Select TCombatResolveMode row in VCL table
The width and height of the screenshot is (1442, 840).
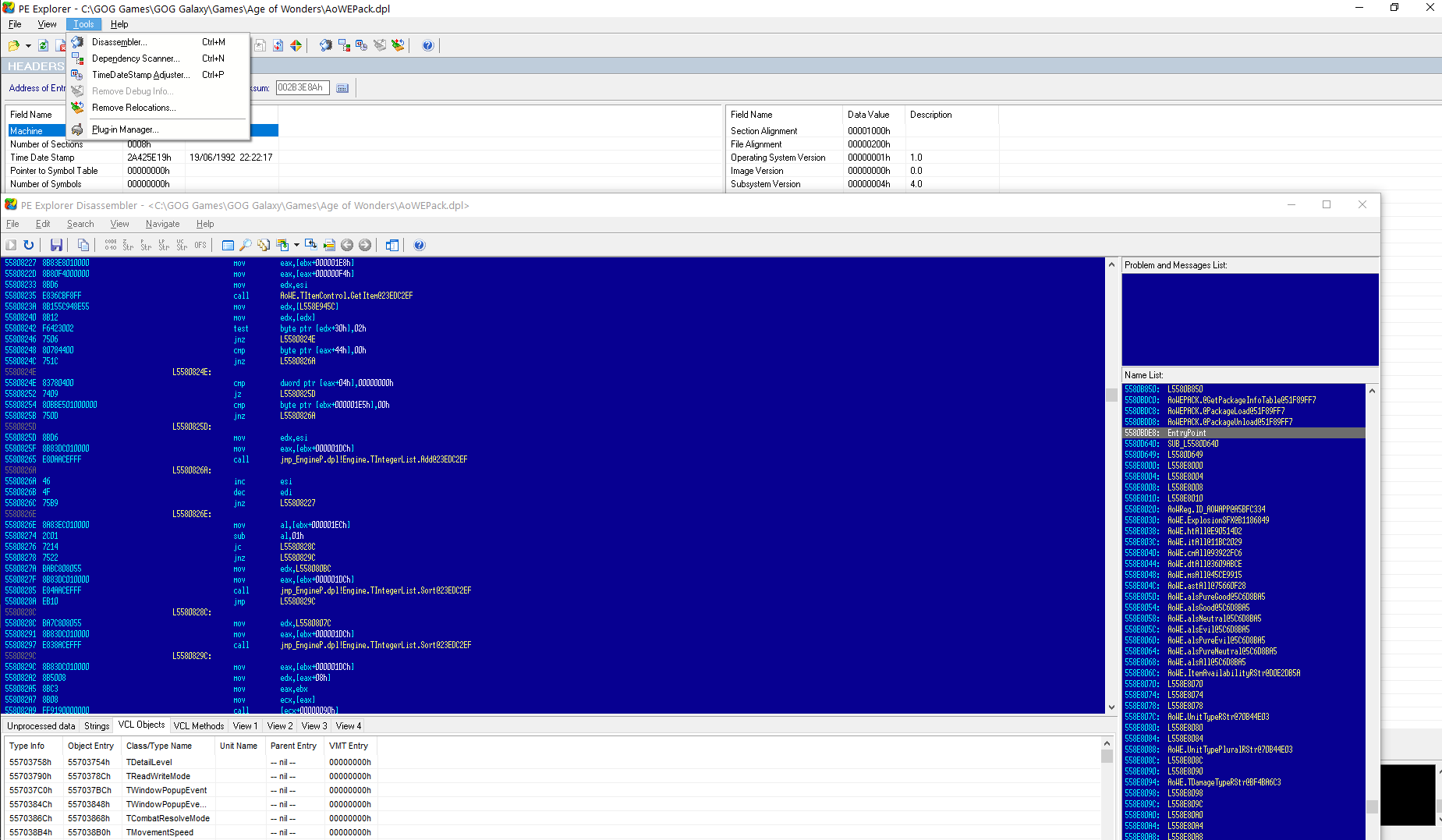[x=191, y=819]
